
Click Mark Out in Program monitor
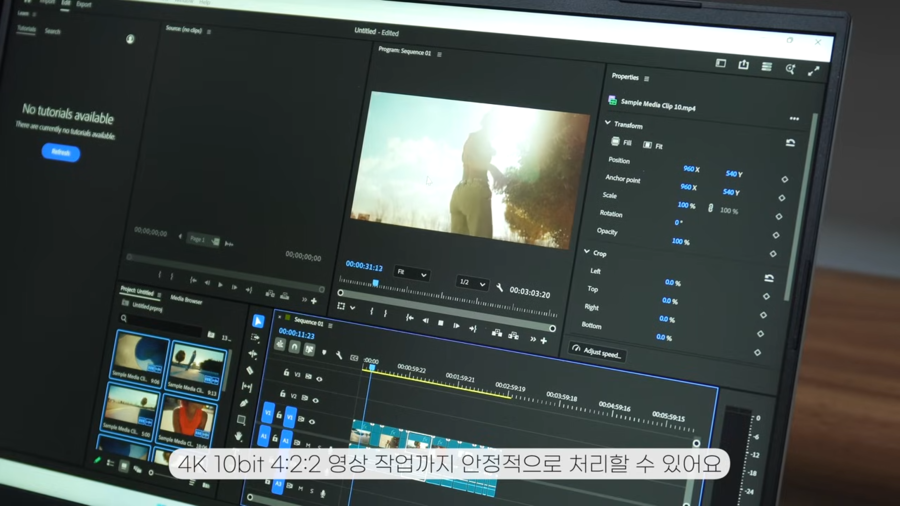[385, 313]
